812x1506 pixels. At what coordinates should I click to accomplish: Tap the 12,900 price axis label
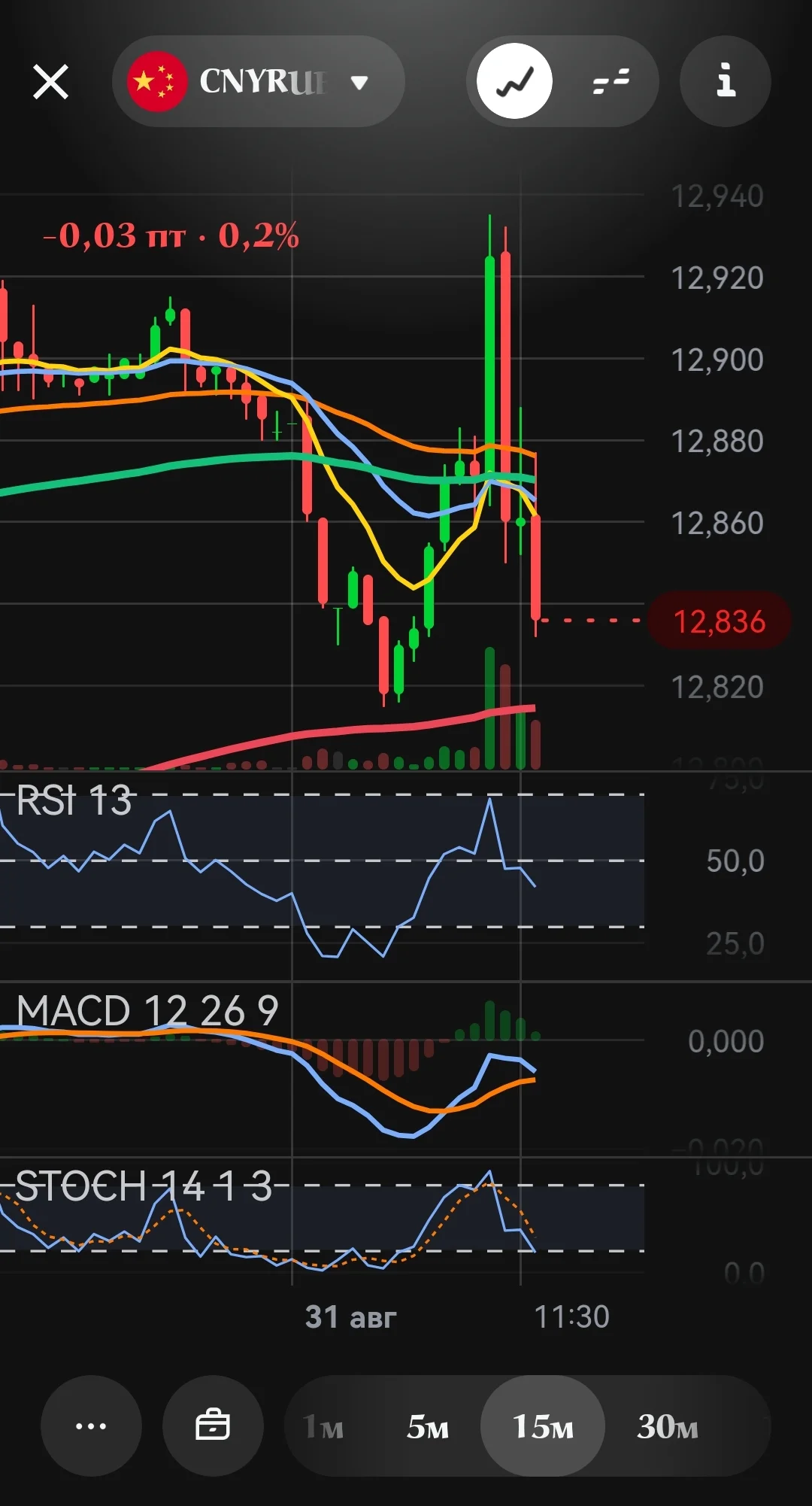pyautogui.click(x=717, y=360)
